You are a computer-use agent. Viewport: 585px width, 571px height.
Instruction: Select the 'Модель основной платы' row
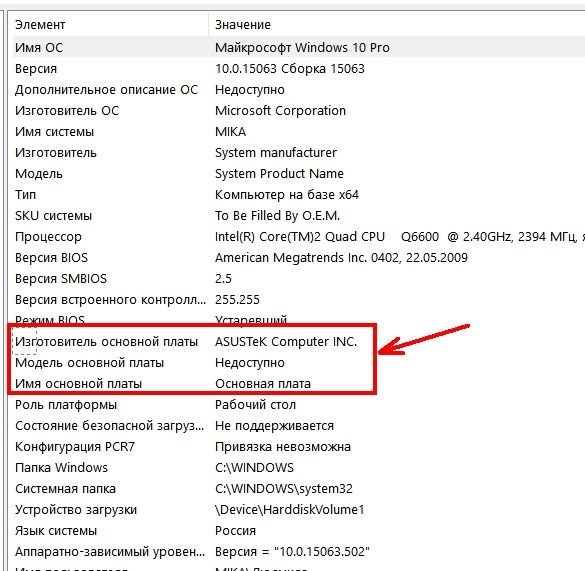click(x=298, y=362)
